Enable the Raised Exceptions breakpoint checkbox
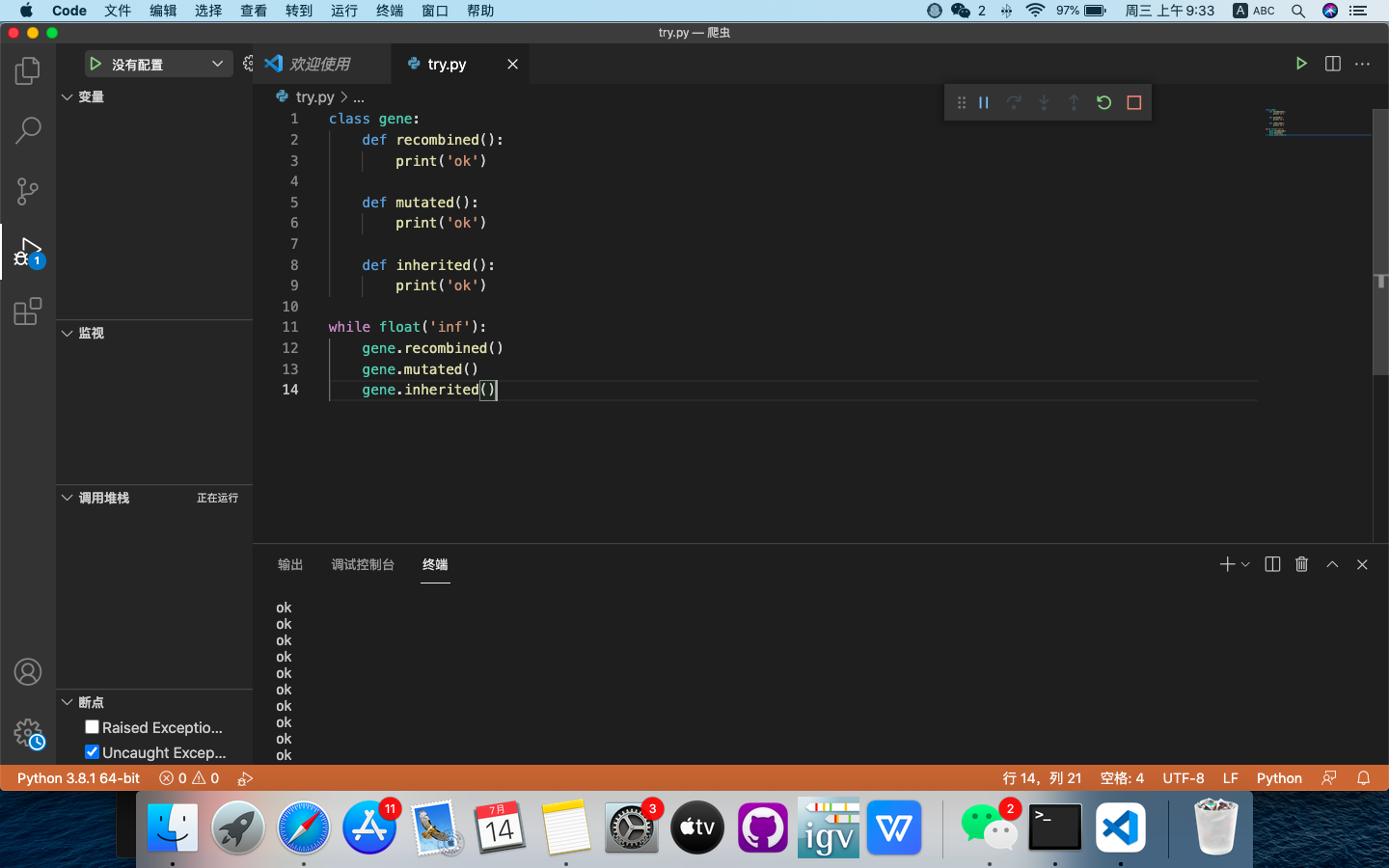Image resolution: width=1389 pixels, height=868 pixels. click(92, 727)
